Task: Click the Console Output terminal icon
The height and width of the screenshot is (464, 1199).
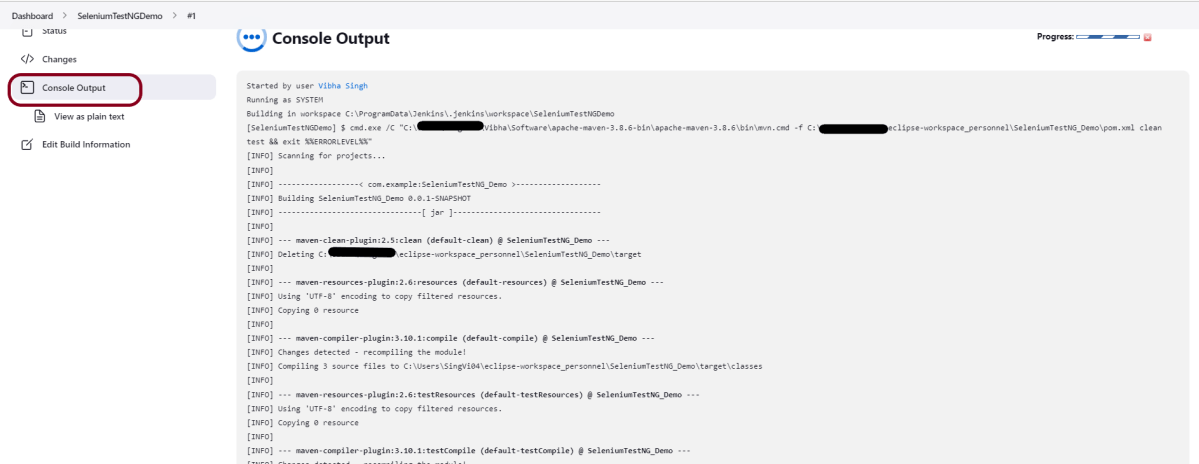Action: (28, 88)
